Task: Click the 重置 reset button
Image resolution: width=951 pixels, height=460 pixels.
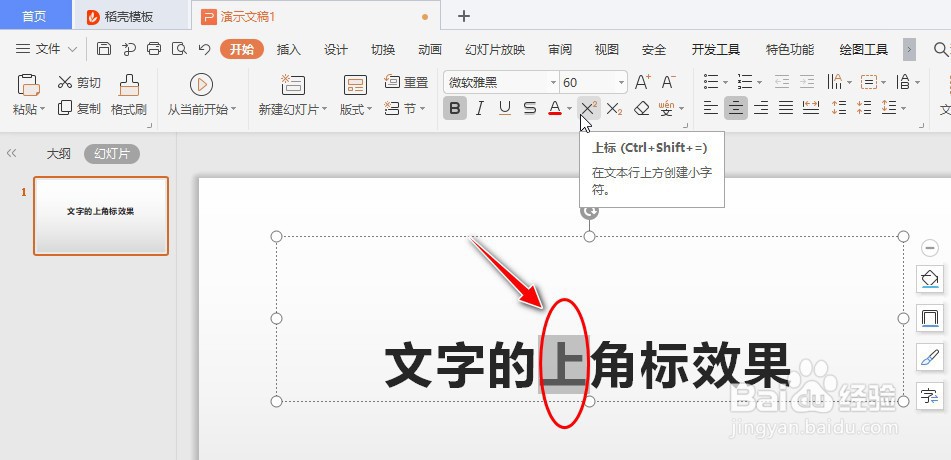Action: (406, 82)
